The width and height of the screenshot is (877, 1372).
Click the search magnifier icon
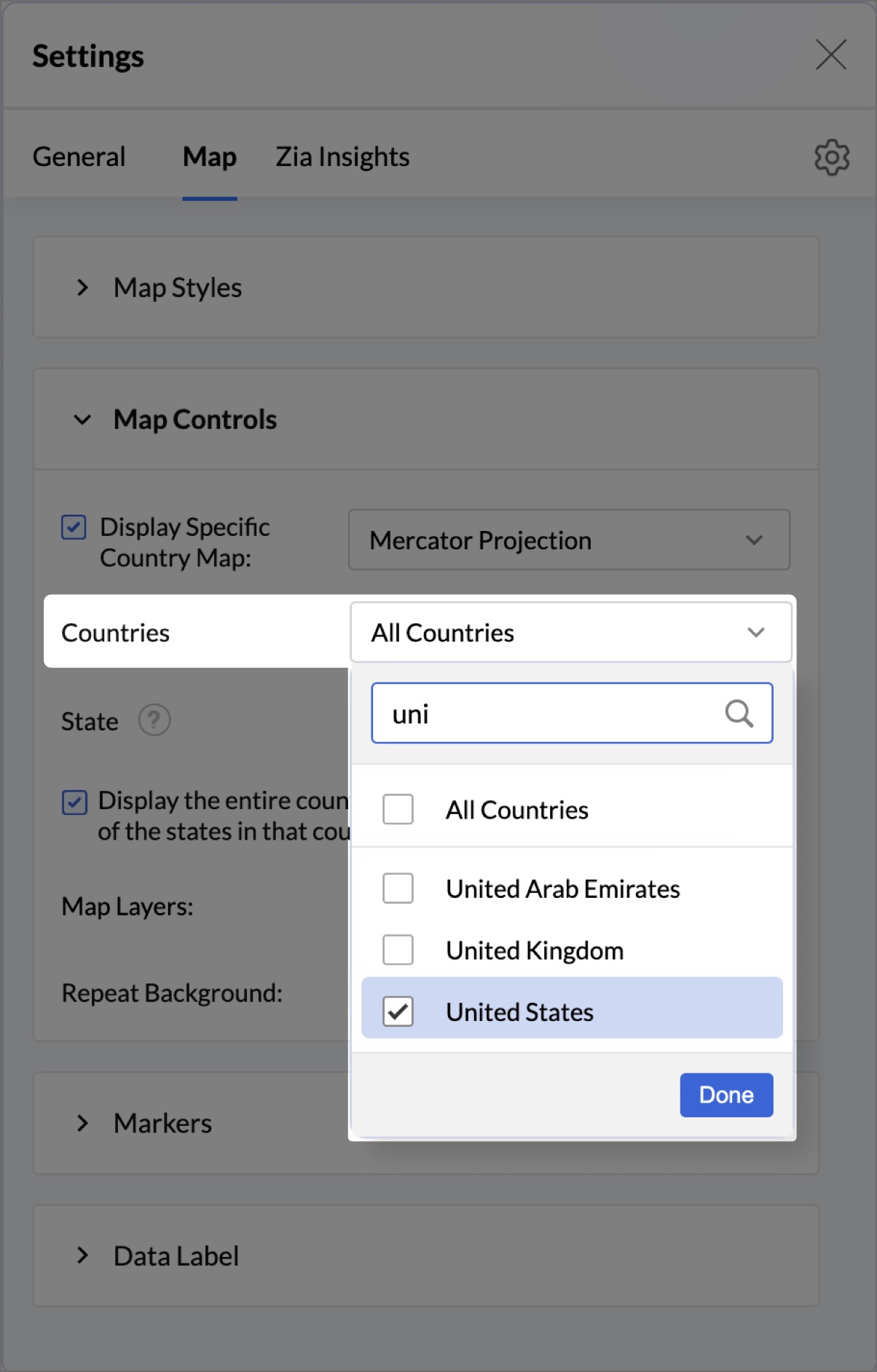point(739,714)
